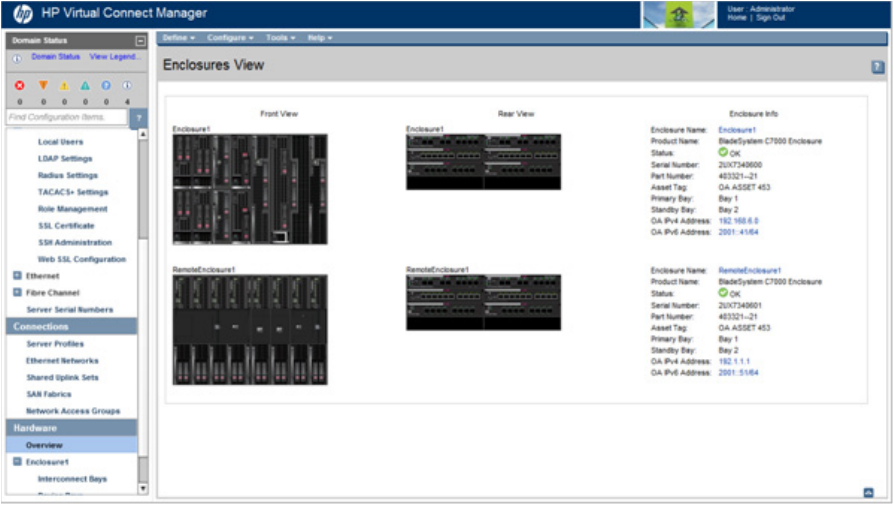894x505 pixels.
Task: Click the major status orange triangle icon
Action: pyautogui.click(x=43, y=85)
